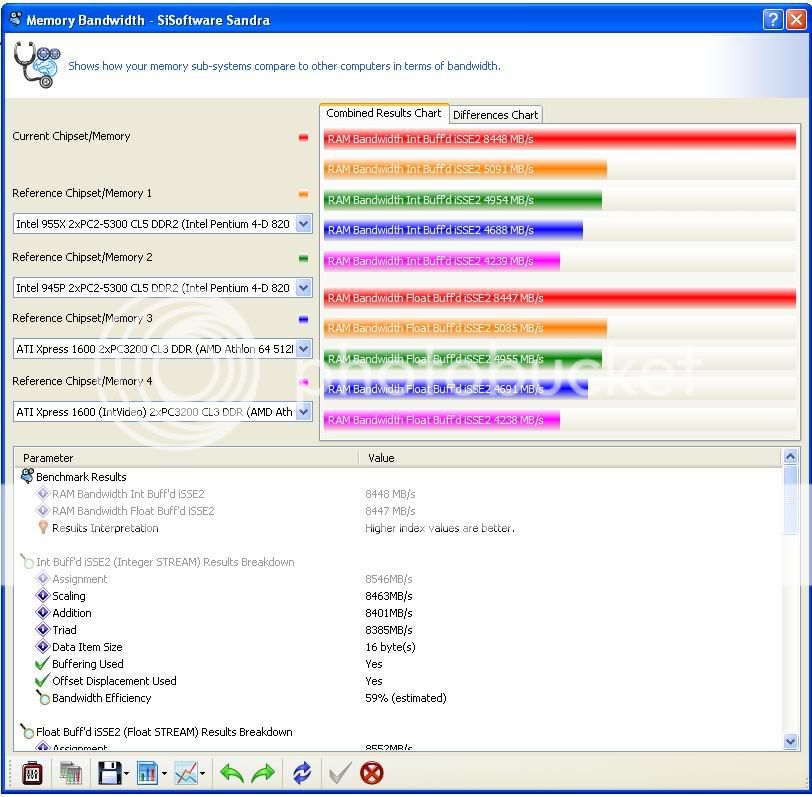Screen dimensions: 812x797
Task: Click the blue Reference Chipset/Memory 3 swatch
Action: [x=303, y=319]
